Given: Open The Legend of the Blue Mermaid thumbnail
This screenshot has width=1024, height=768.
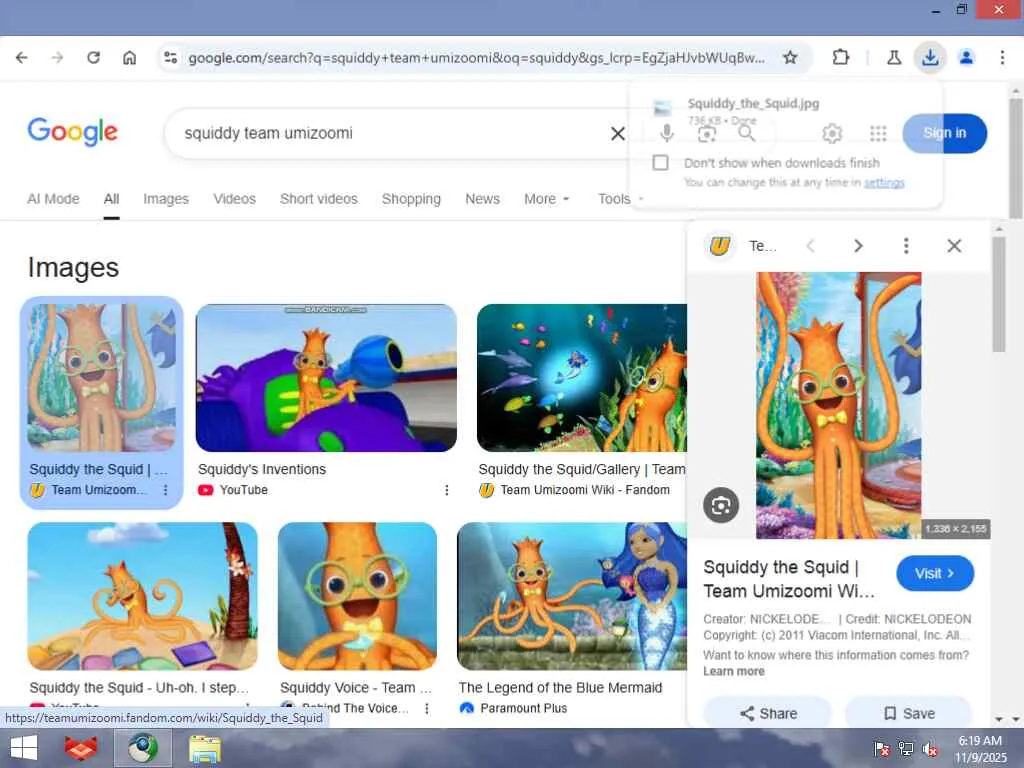Looking at the screenshot, I should 572,596.
